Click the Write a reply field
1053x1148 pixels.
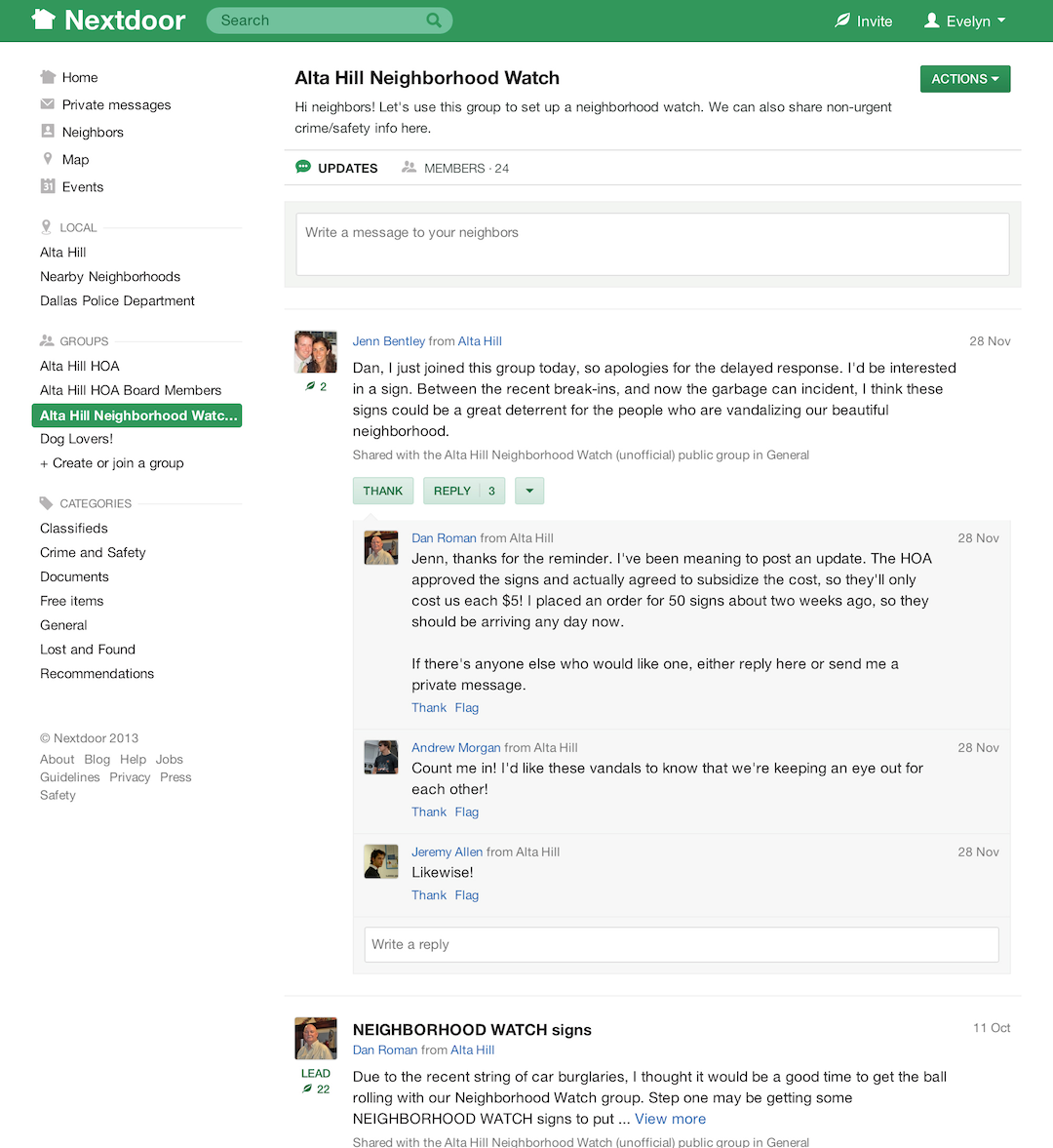tap(681, 944)
